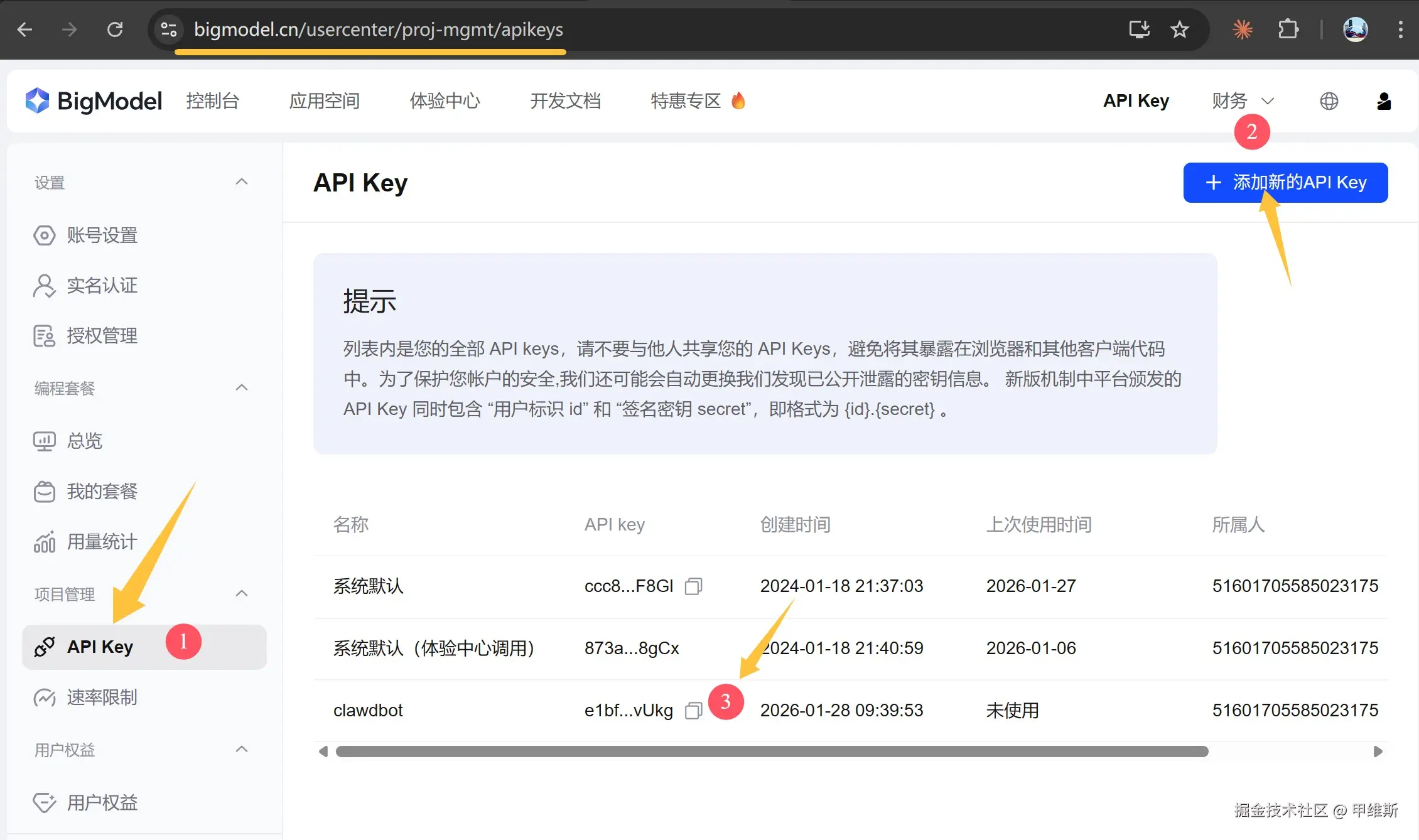
Task: Click the globe language icon
Action: (1329, 101)
